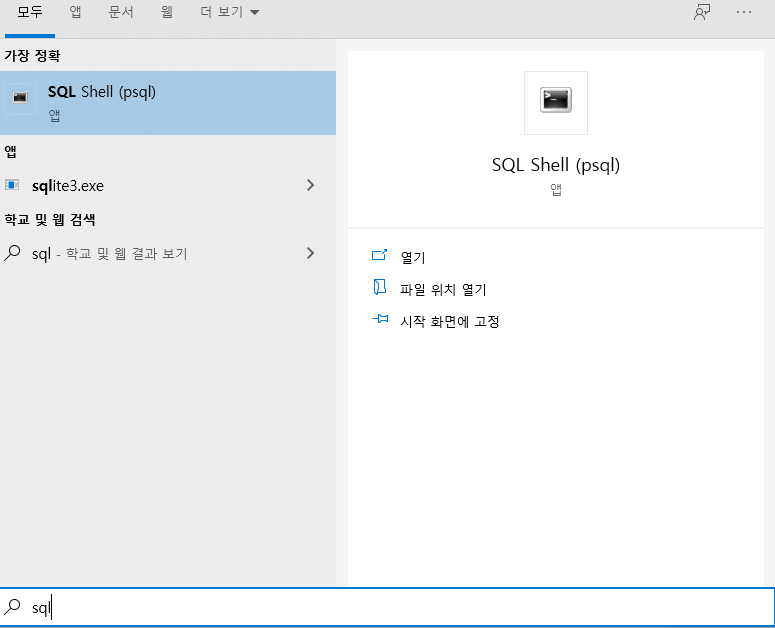775x628 pixels.
Task: Select the 모두 tab
Action: point(30,12)
